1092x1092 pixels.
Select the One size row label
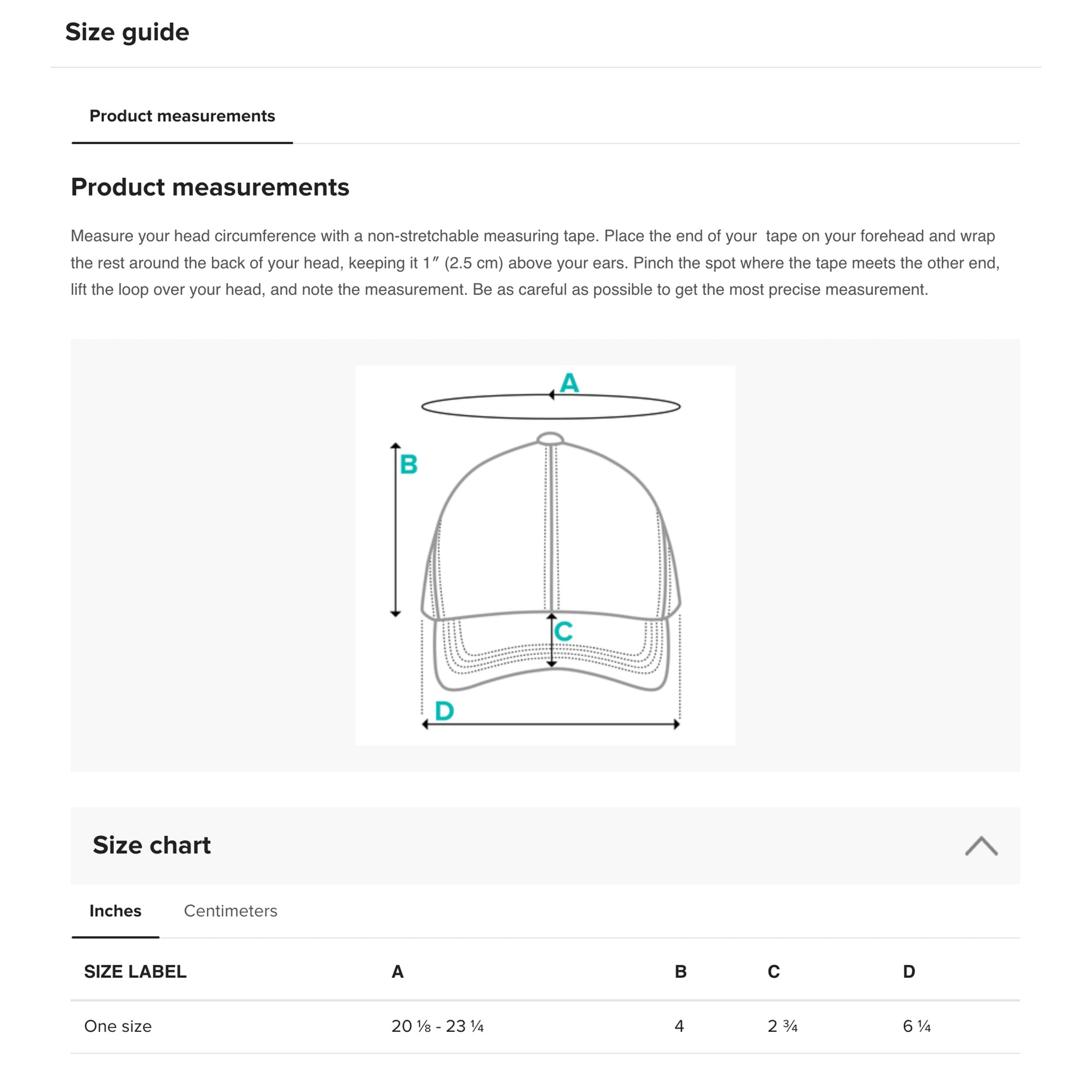[117, 1026]
